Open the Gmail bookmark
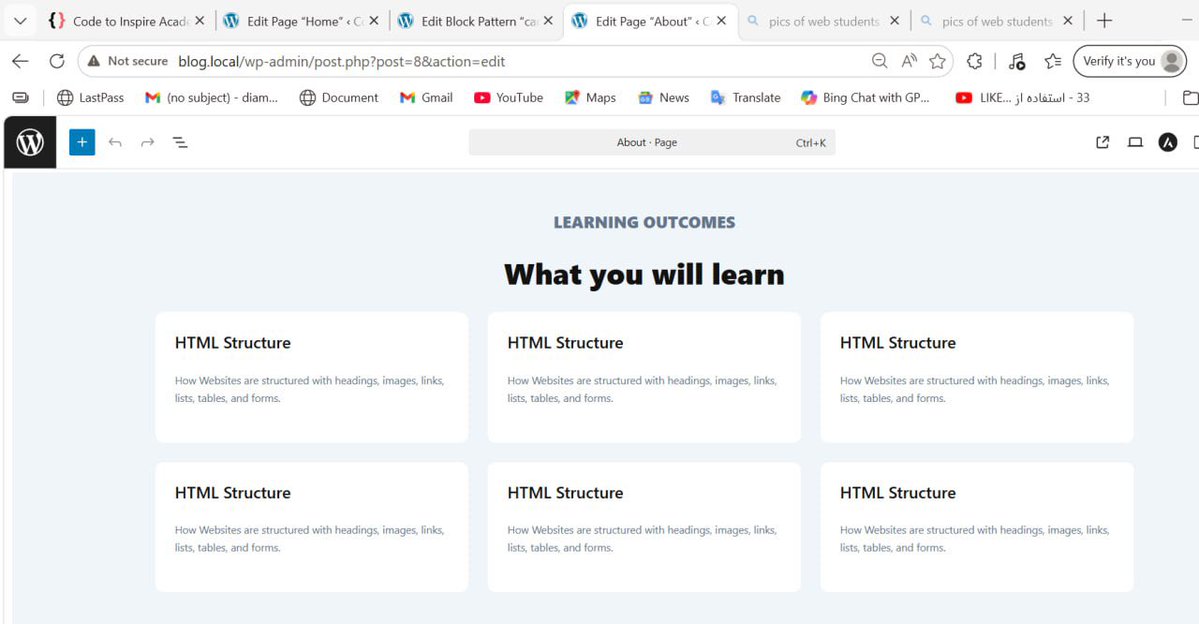Image resolution: width=1199 pixels, height=624 pixels. 426,97
